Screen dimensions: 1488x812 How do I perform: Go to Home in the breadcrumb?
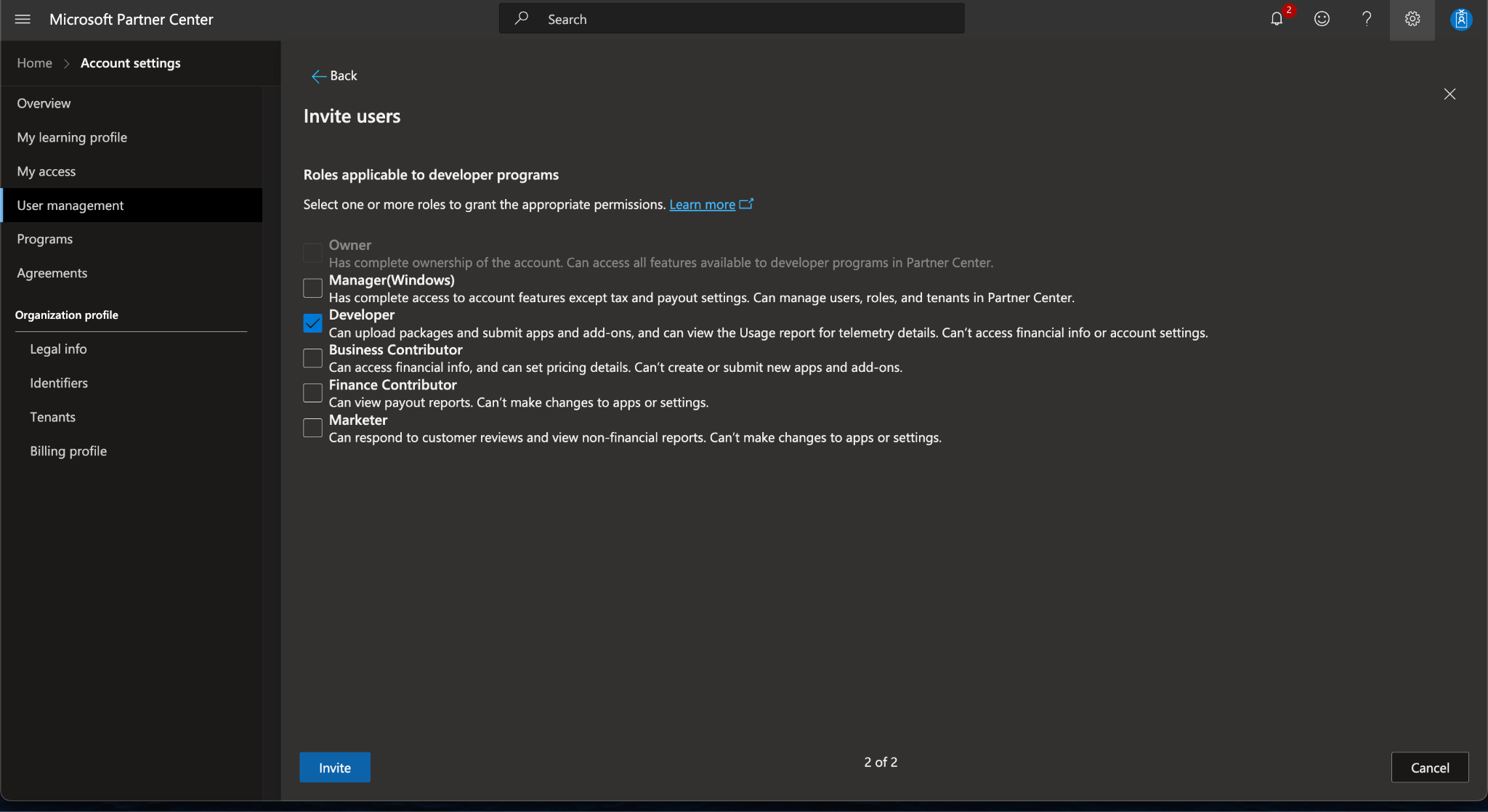pyautogui.click(x=35, y=63)
